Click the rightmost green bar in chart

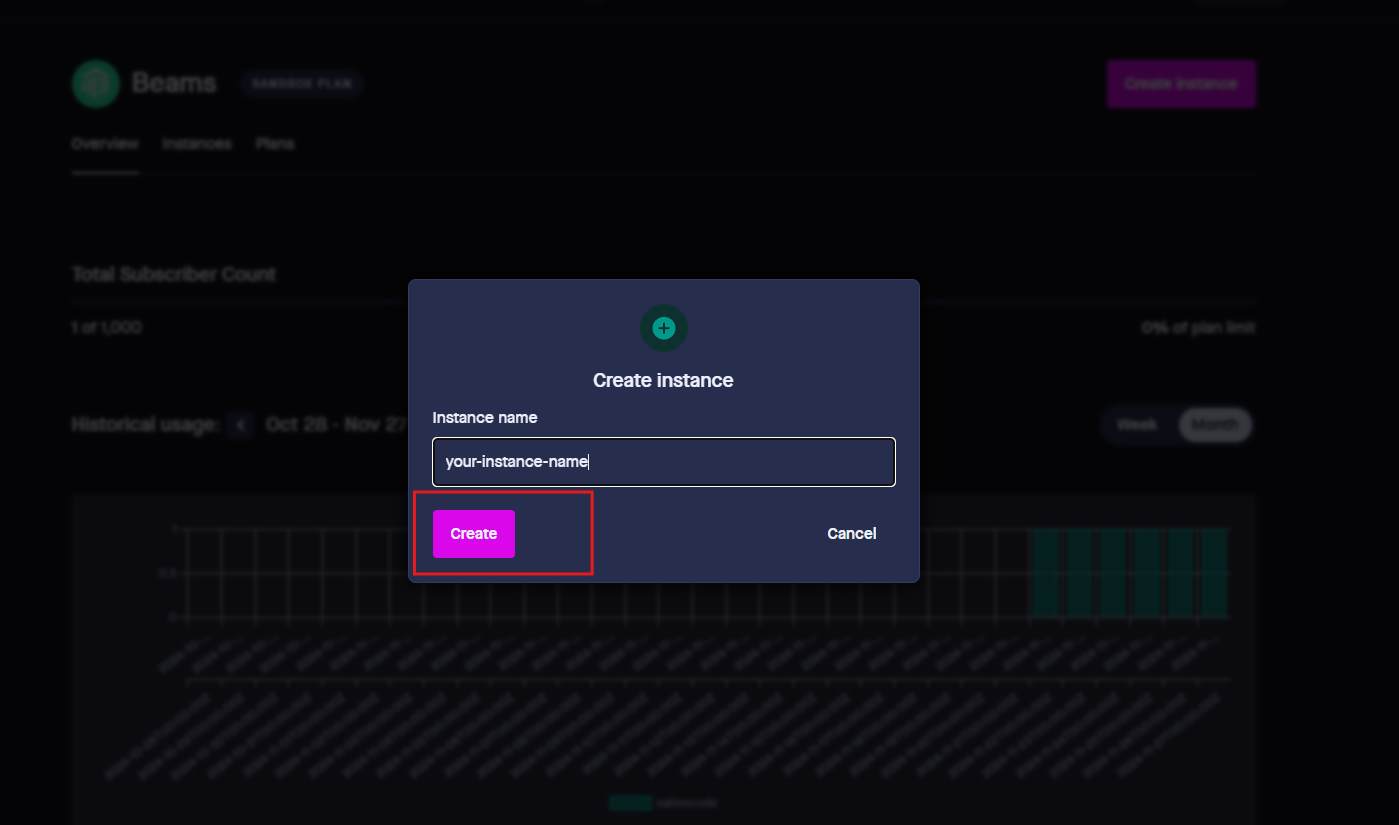pyautogui.click(x=1214, y=574)
